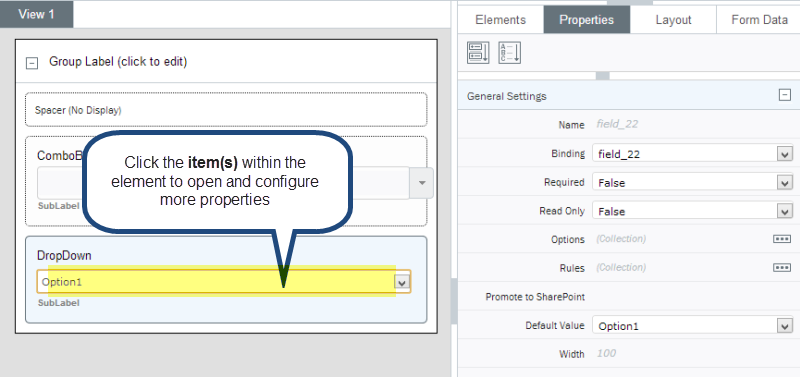Image resolution: width=800 pixels, height=377 pixels.
Task: Select the Spacer (No Display) element
Action: [226, 110]
